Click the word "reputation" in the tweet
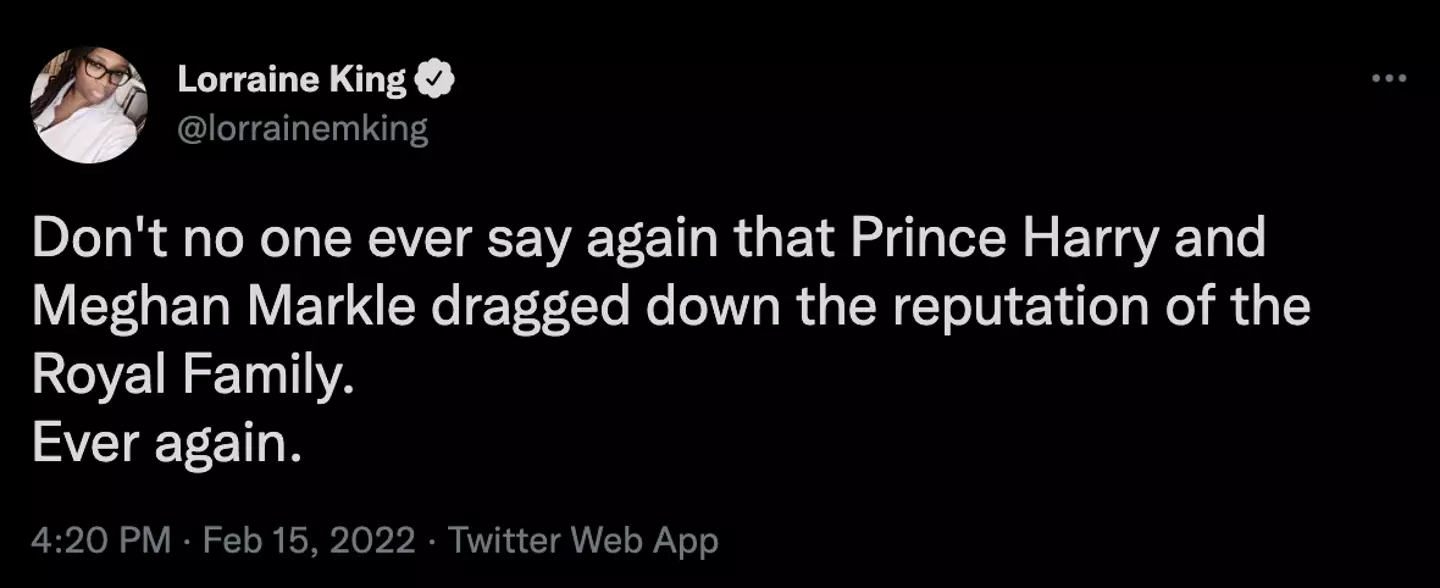This screenshot has width=1440, height=588. pyautogui.click(x=1021, y=309)
